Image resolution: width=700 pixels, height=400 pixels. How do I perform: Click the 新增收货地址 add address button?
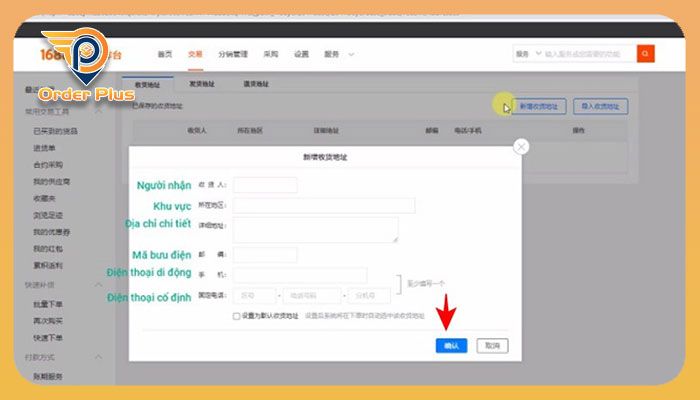(x=538, y=106)
